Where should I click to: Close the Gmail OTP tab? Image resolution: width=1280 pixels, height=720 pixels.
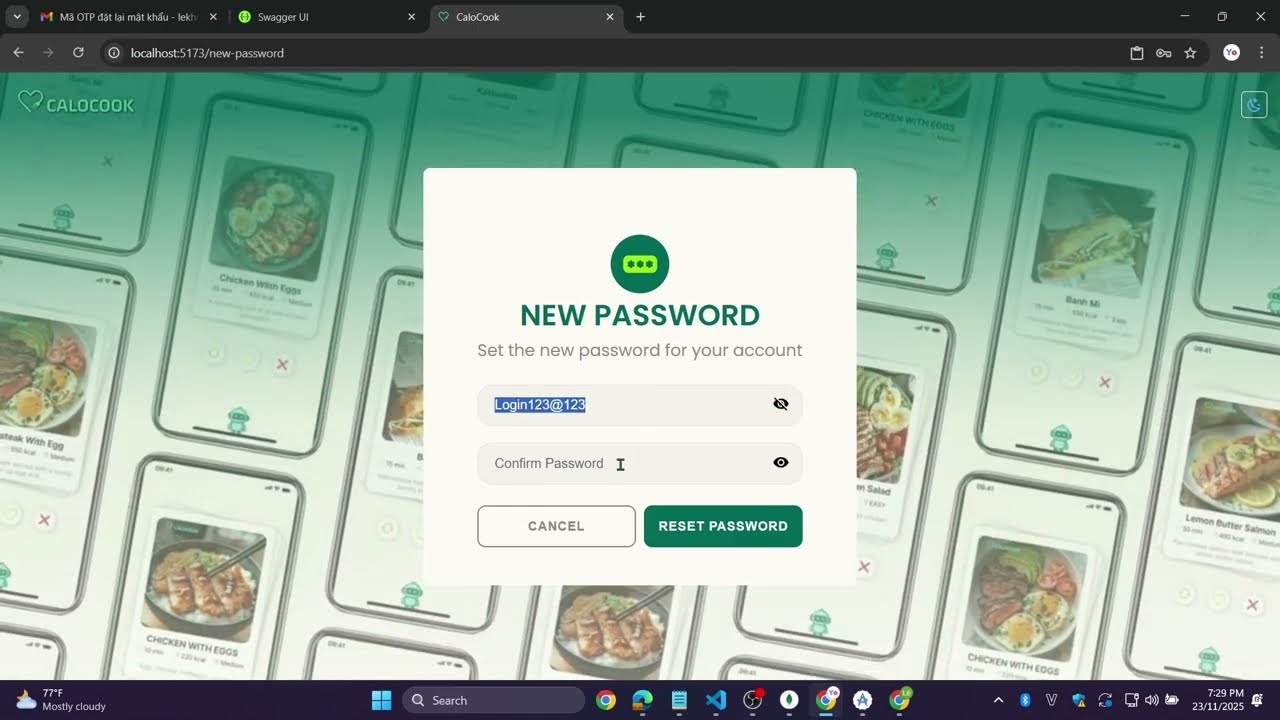coord(213,17)
